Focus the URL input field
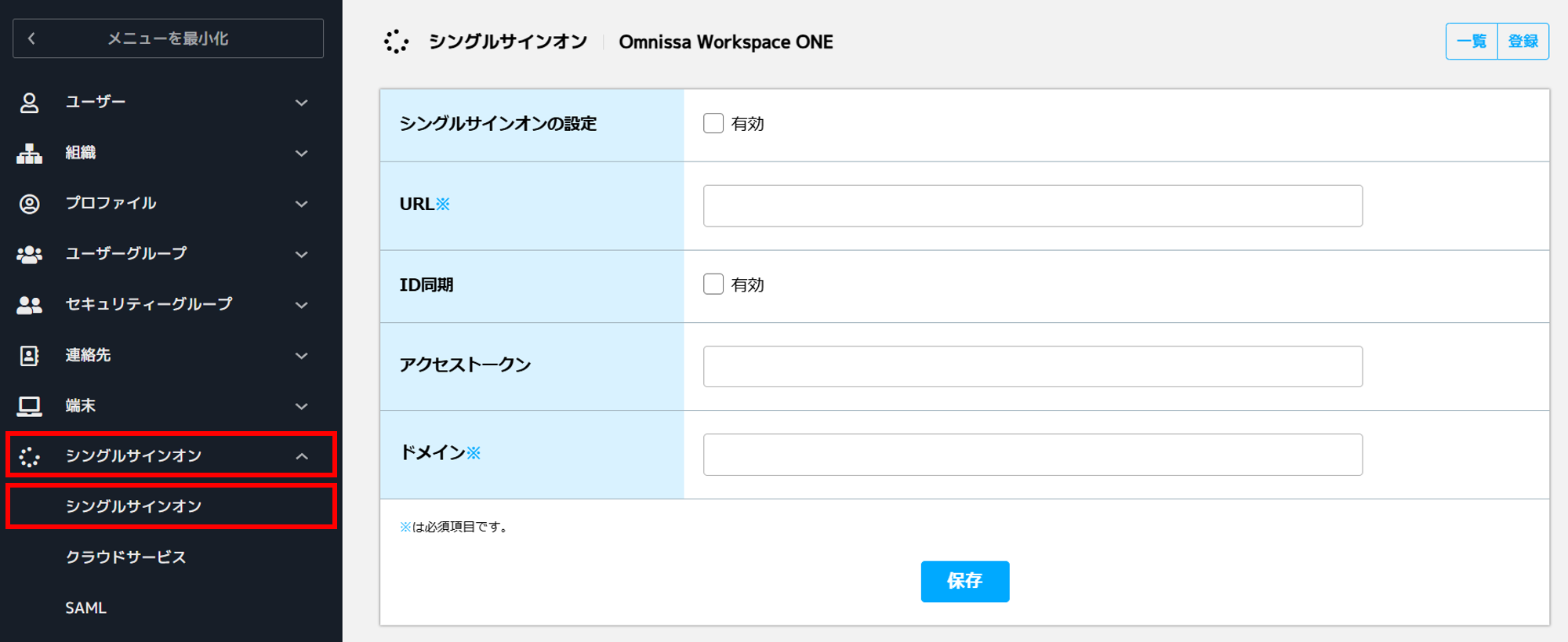The height and width of the screenshot is (642, 1568). [1033, 205]
